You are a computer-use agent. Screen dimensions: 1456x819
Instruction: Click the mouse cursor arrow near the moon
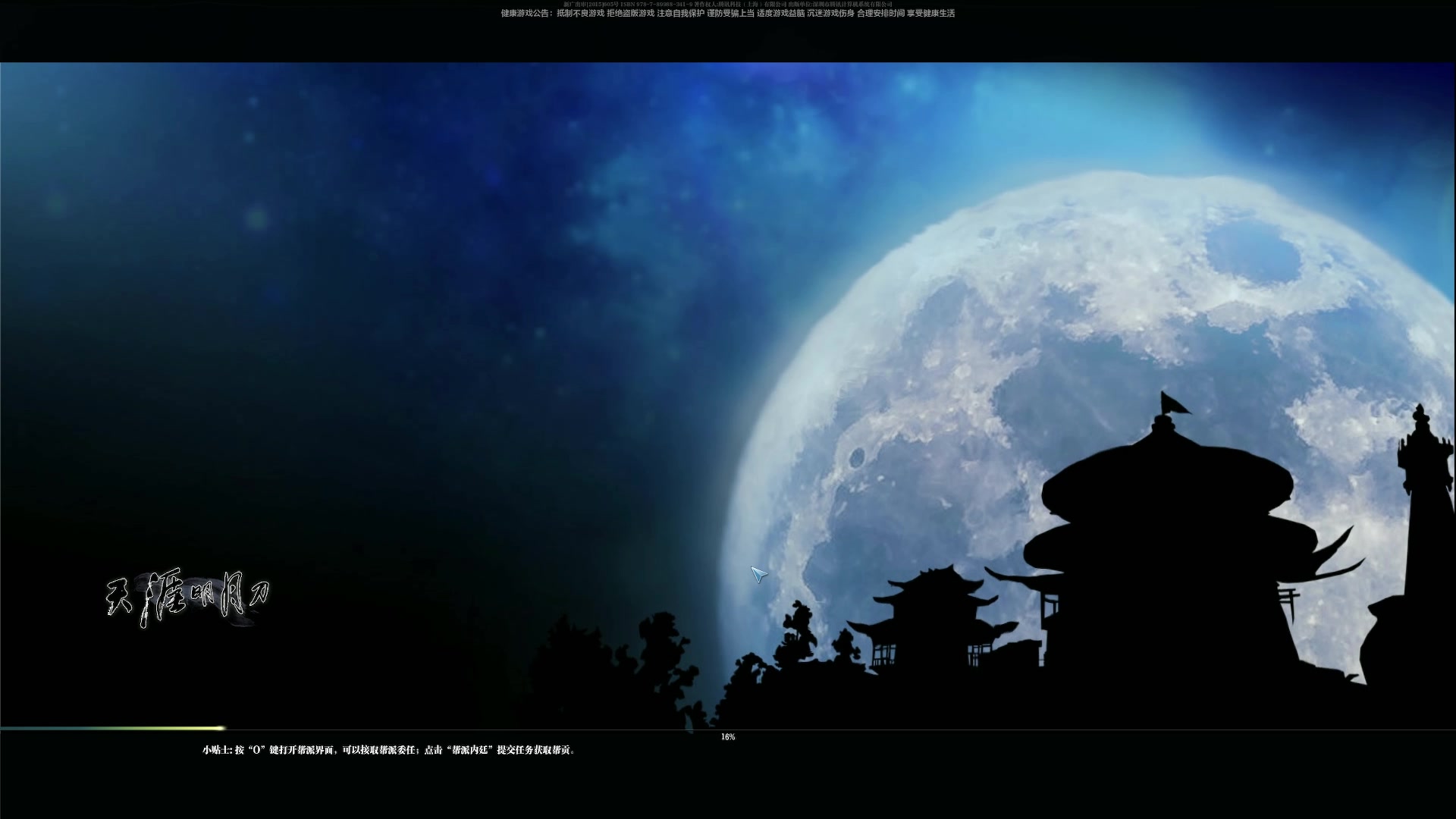pos(758,574)
